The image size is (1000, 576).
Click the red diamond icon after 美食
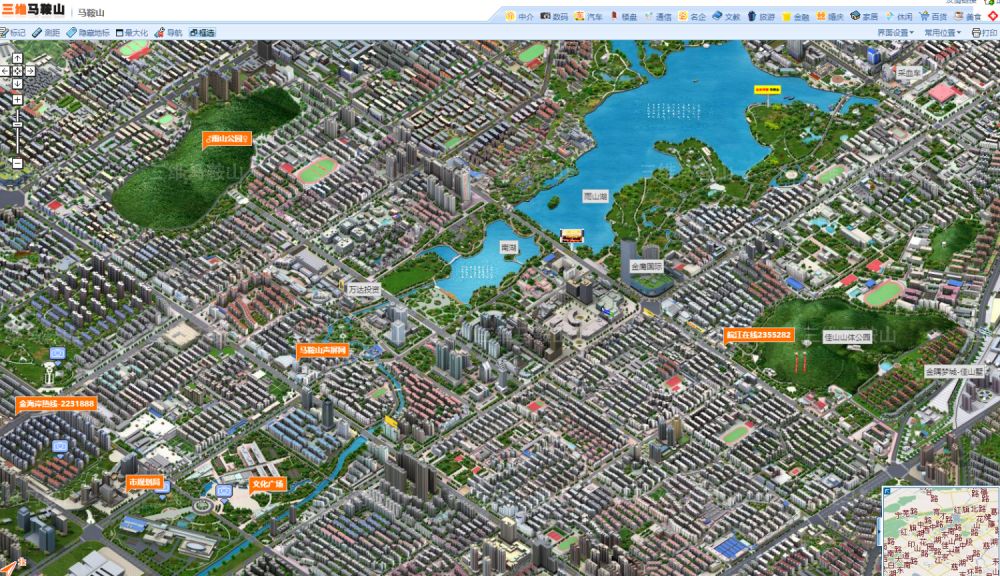tap(994, 17)
